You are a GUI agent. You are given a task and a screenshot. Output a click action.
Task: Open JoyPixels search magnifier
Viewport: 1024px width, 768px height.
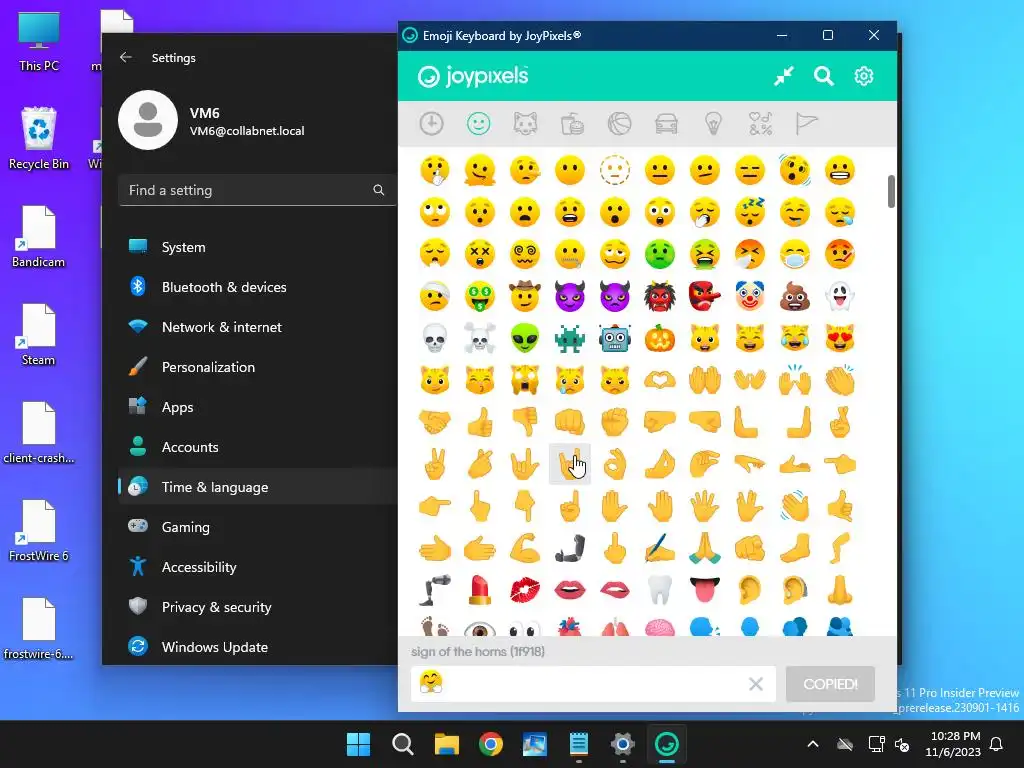(x=824, y=76)
